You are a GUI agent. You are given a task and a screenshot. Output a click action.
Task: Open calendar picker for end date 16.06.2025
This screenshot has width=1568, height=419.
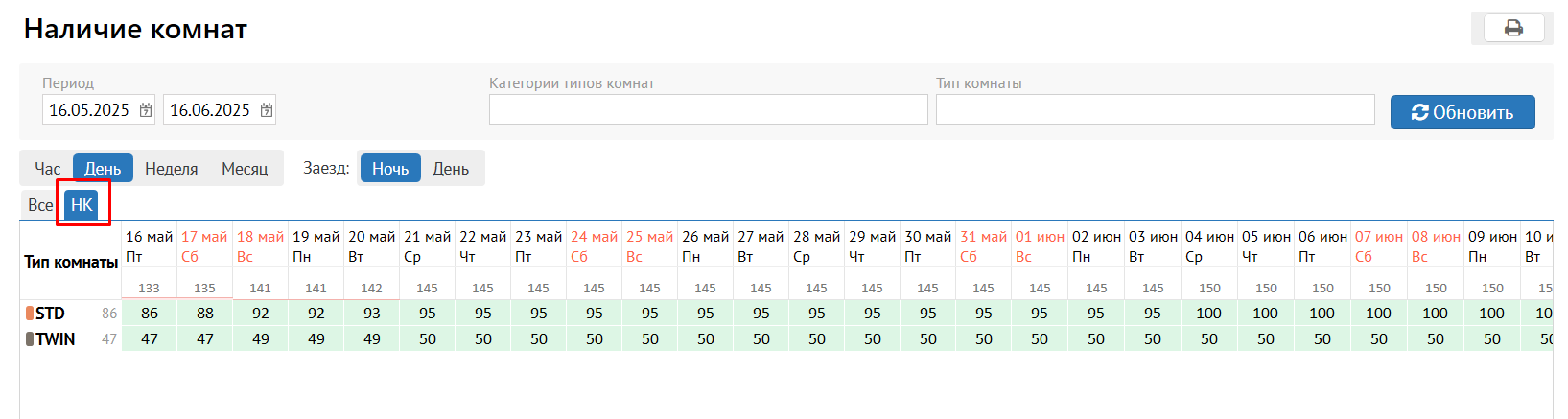click(x=267, y=110)
